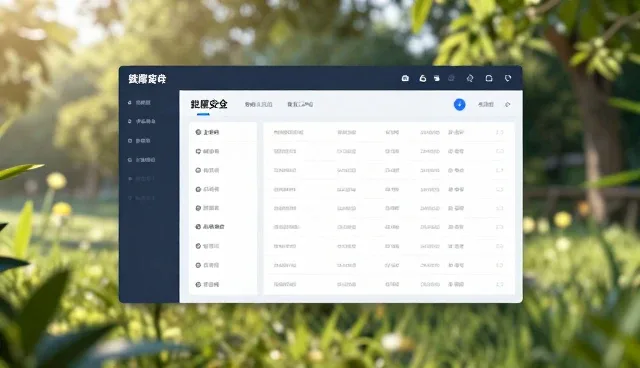Click the first cell of the table's top row
Viewport: 640px width, 368px height.
pos(289,132)
